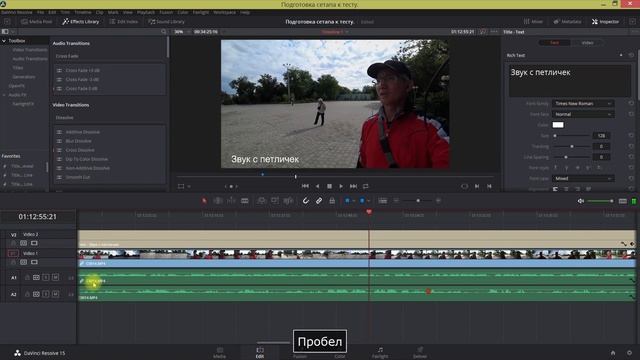640x360 pixels.
Task: Adjust the text Tracking slider
Action: click(571, 146)
